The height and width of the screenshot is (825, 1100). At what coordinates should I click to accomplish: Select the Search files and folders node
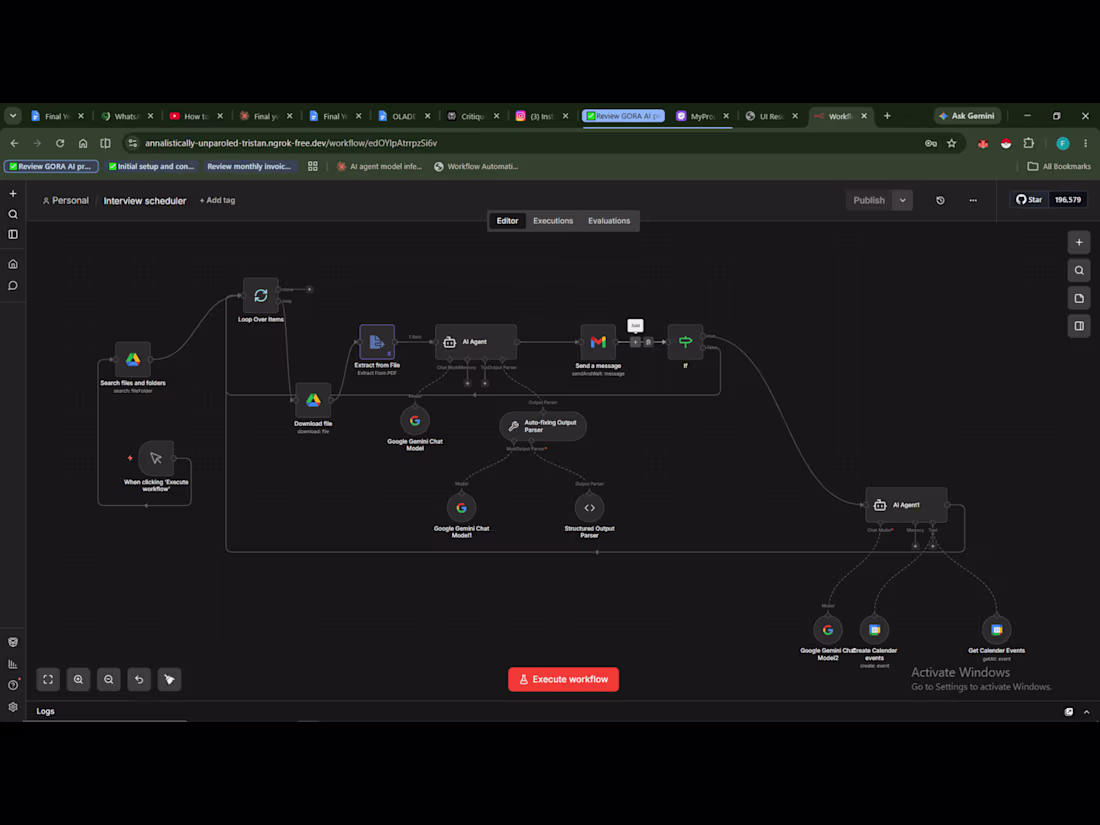133,360
